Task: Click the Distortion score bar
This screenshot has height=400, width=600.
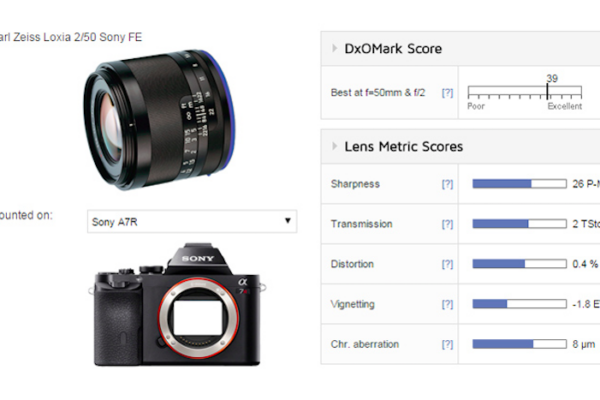Action: pos(520,264)
